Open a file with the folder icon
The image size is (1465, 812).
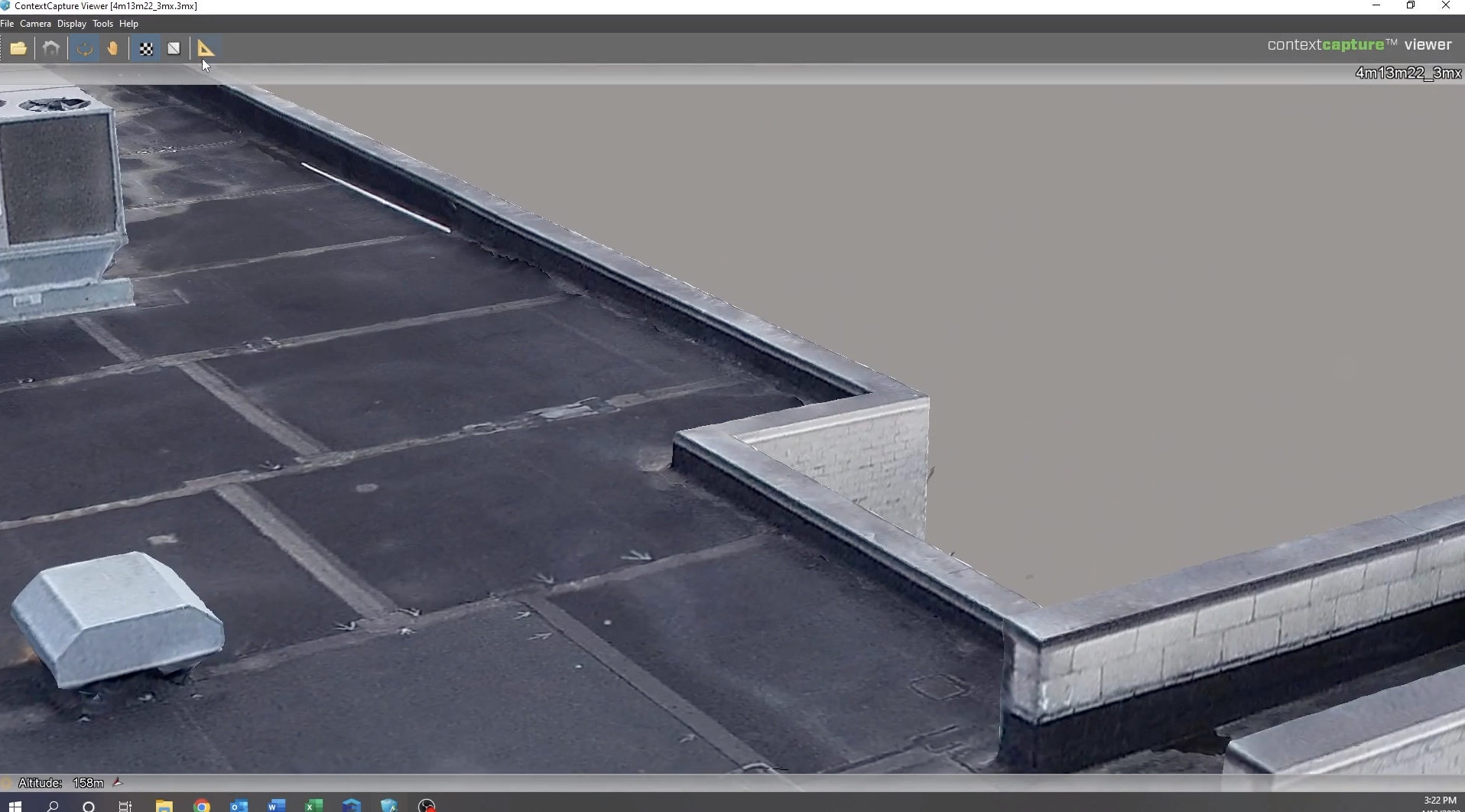18,49
